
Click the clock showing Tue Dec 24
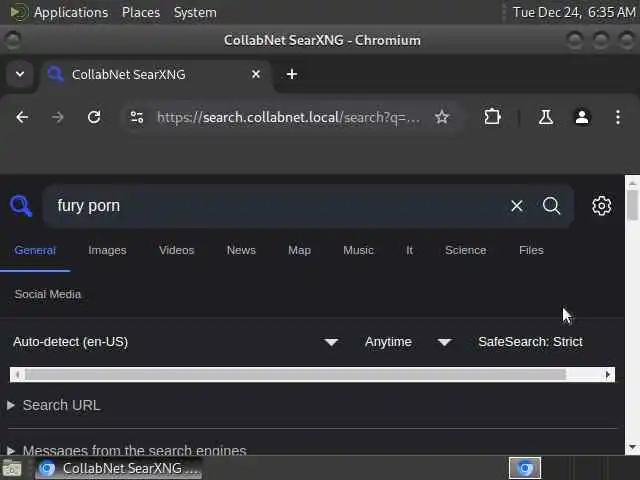[574, 12]
